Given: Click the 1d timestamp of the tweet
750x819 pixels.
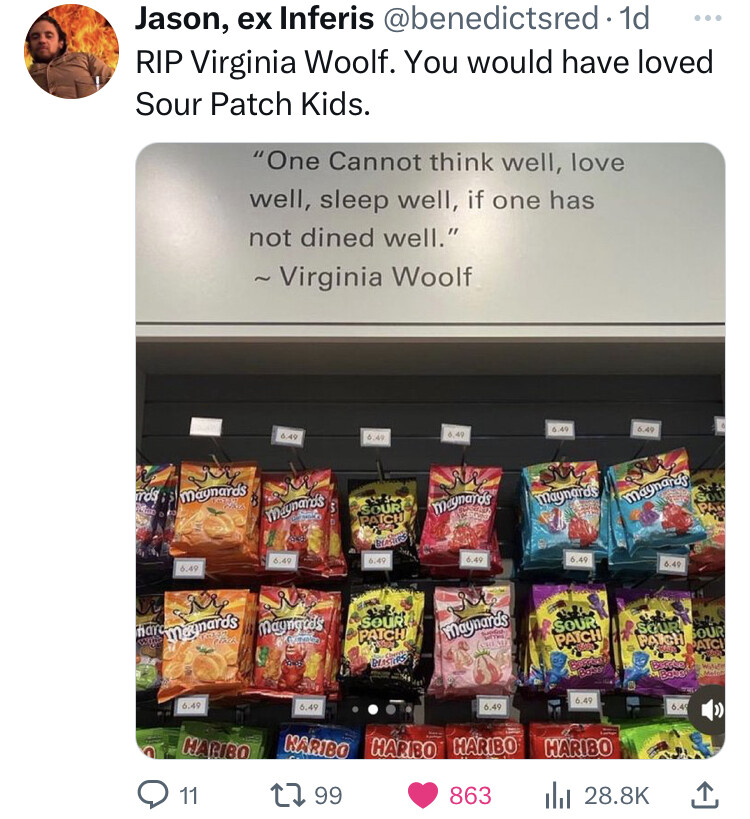Looking at the screenshot, I should pos(634,19).
